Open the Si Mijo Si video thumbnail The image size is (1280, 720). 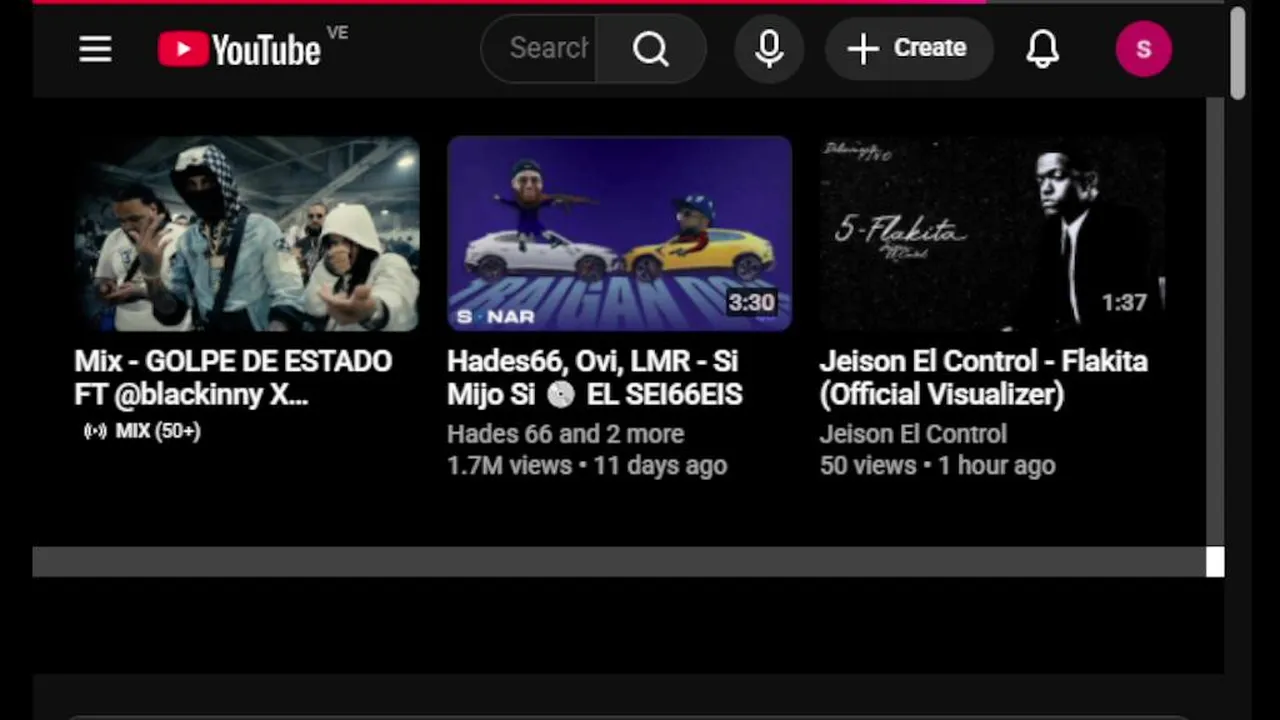click(x=619, y=233)
